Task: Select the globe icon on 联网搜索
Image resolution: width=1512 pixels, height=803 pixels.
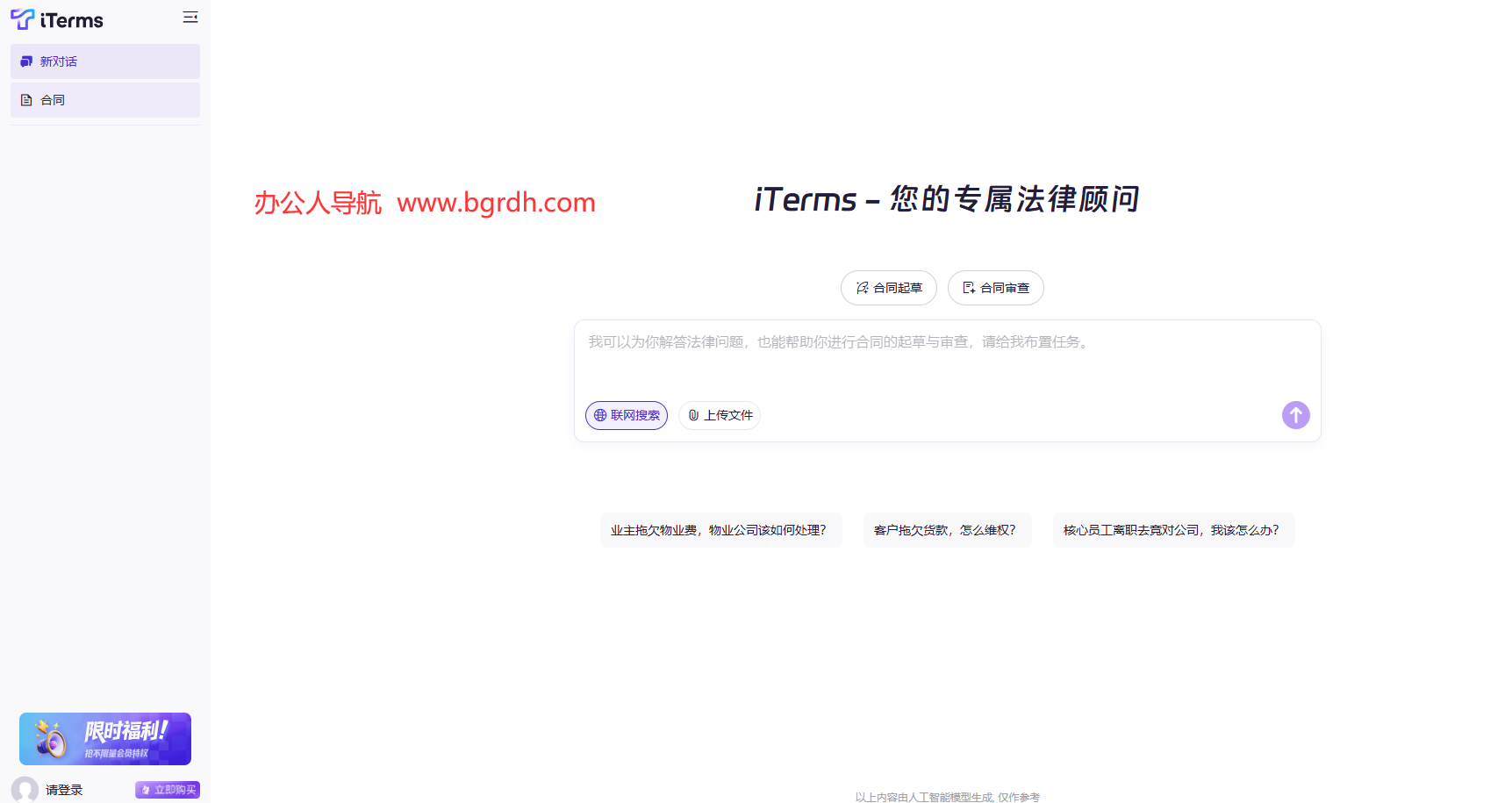Action: [x=600, y=415]
